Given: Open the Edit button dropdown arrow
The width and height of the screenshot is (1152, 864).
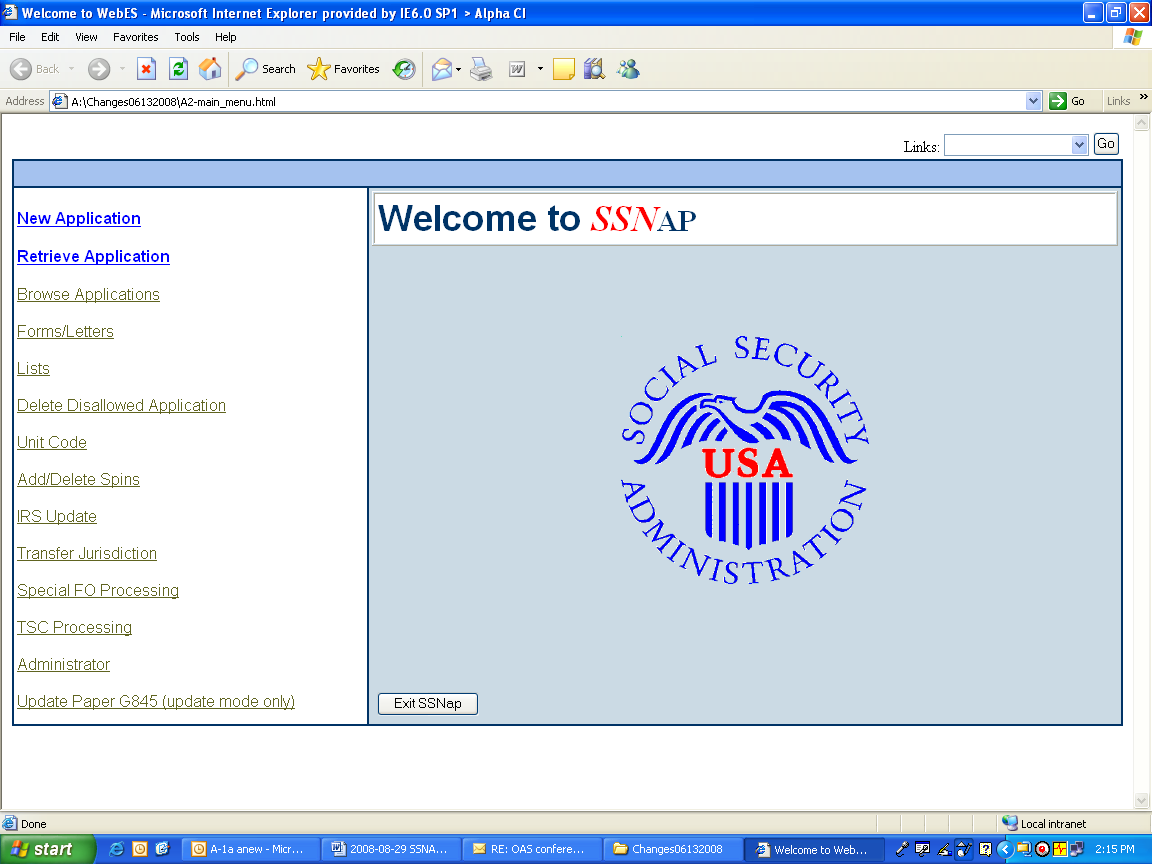Looking at the screenshot, I should pyautogui.click(x=540, y=69).
